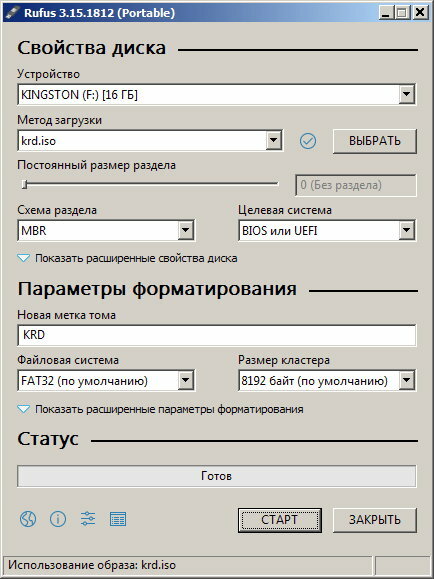Click the checksum verify checkmark icon
434x579 pixels.
(308, 141)
